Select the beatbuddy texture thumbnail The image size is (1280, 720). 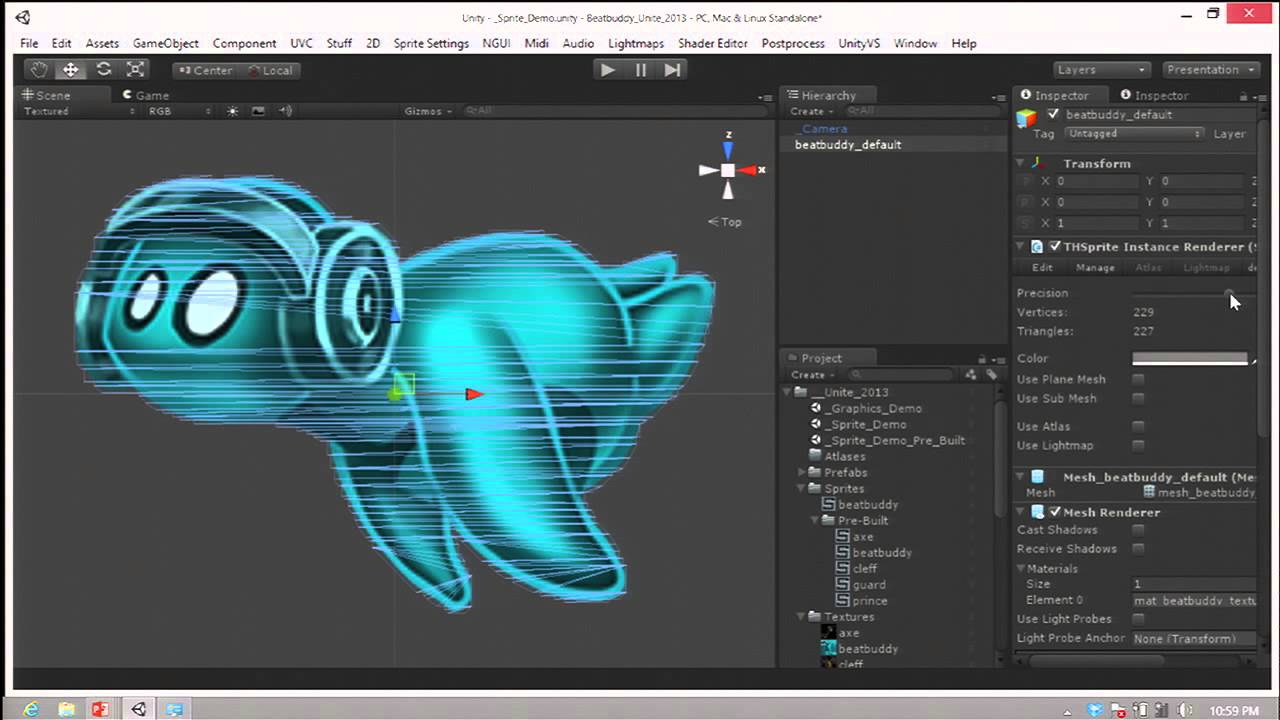pos(828,648)
